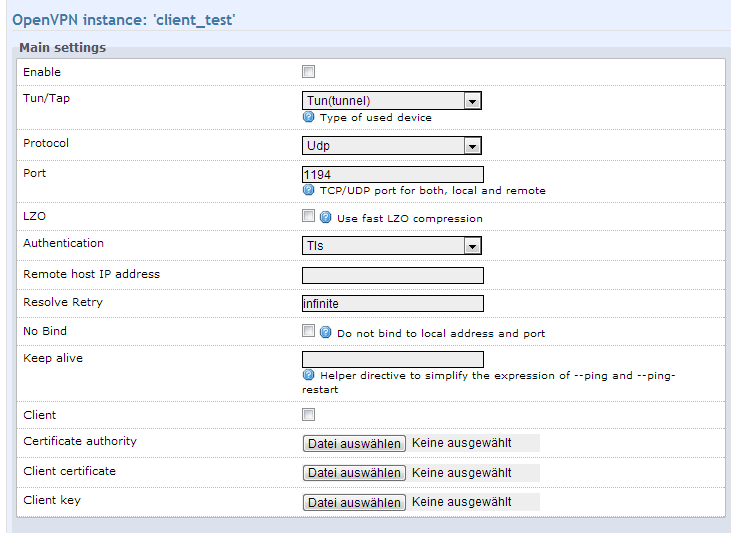Click help icon beside No Bind checkbox
Viewport: 731px width, 533px height.
(325, 332)
